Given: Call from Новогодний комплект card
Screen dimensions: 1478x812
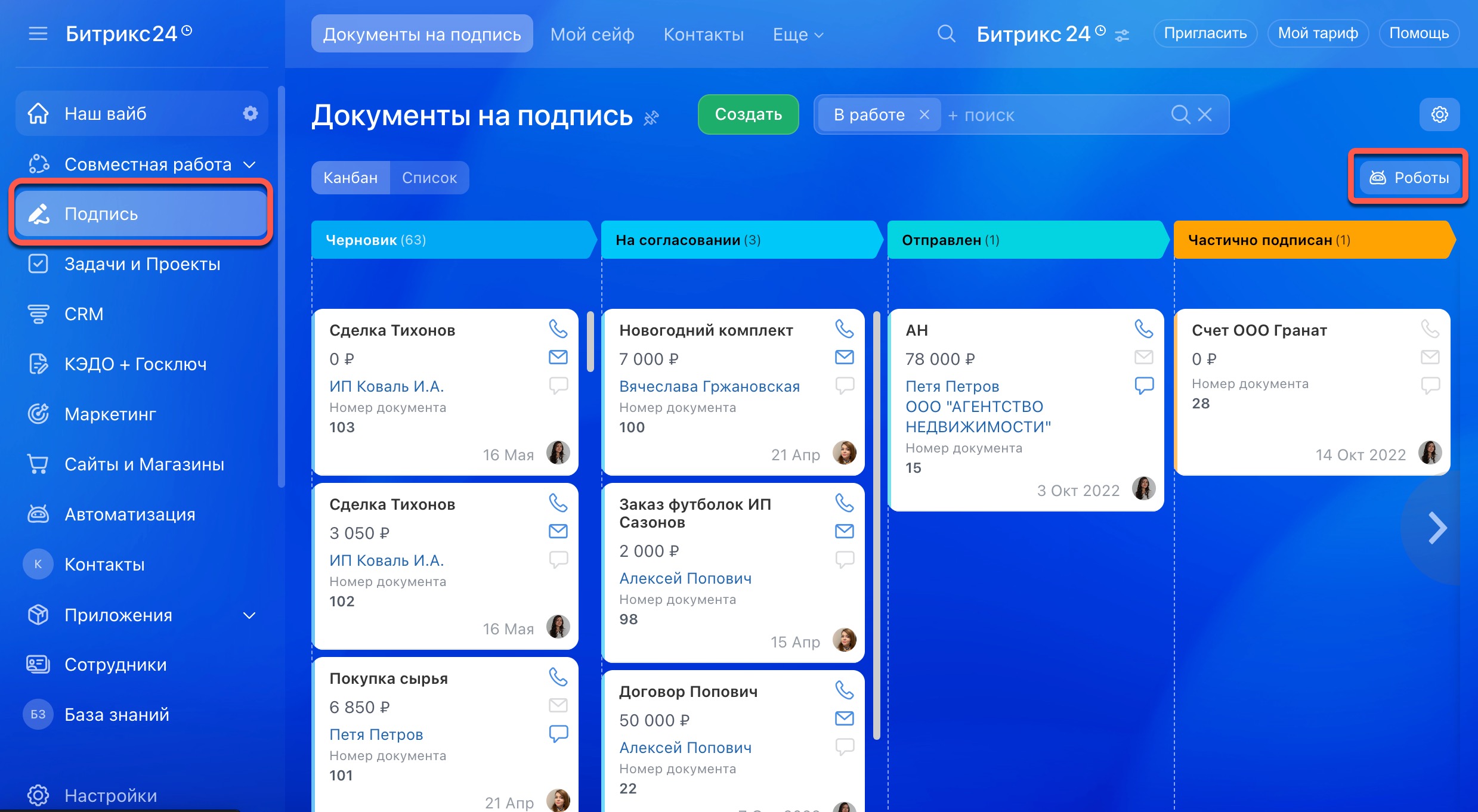Looking at the screenshot, I should pyautogui.click(x=845, y=328).
